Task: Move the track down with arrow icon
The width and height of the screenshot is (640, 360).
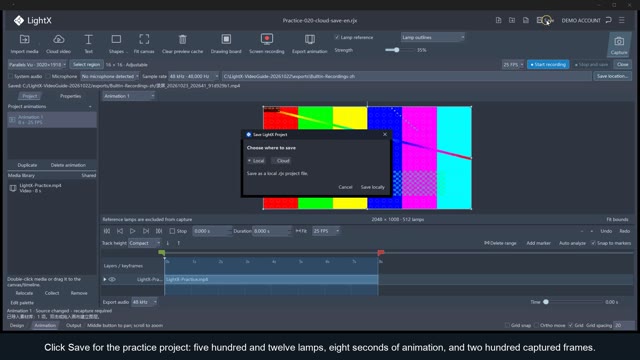Action: click(x=168, y=243)
